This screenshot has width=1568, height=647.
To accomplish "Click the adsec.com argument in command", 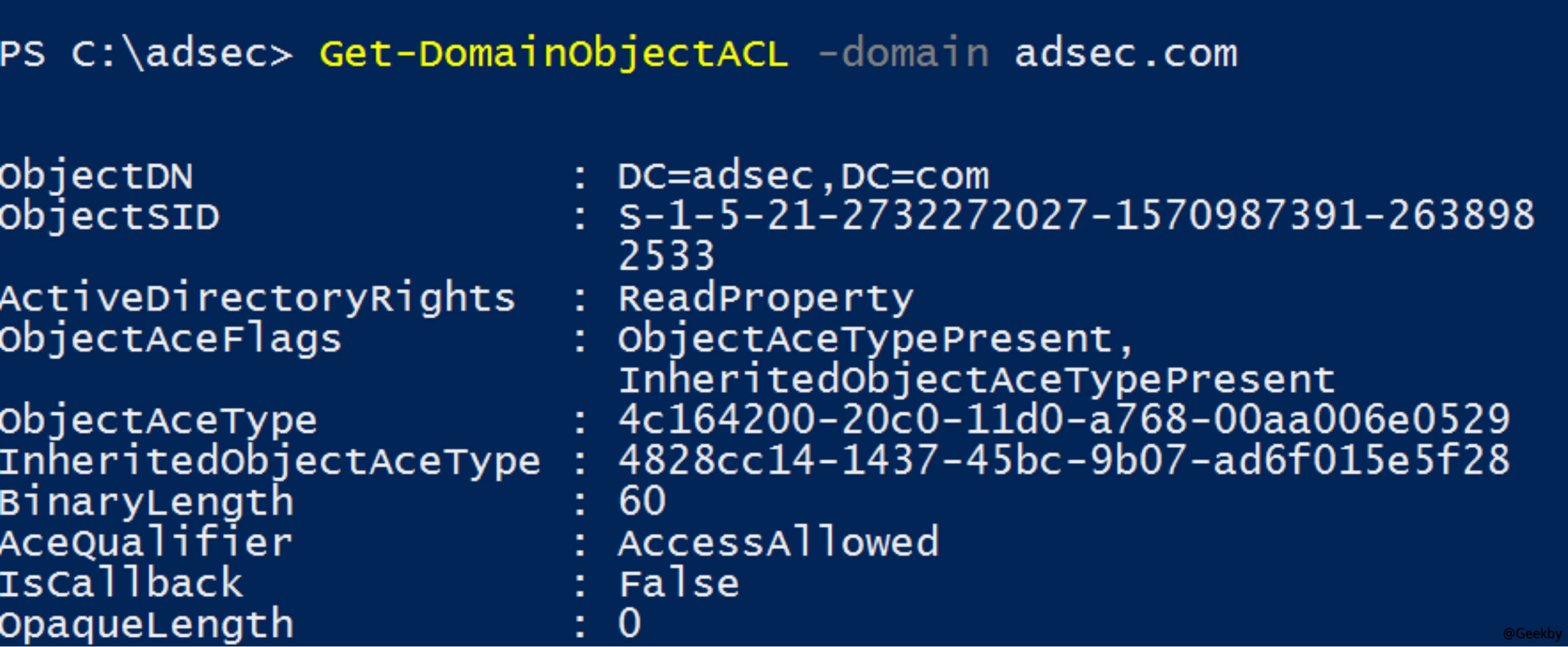I will click(1126, 54).
